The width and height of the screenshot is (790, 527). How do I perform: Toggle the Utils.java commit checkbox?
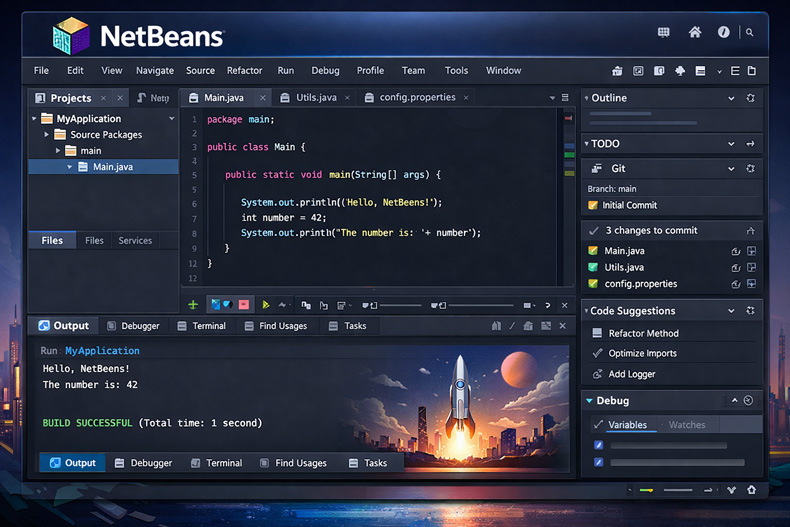(x=593, y=268)
